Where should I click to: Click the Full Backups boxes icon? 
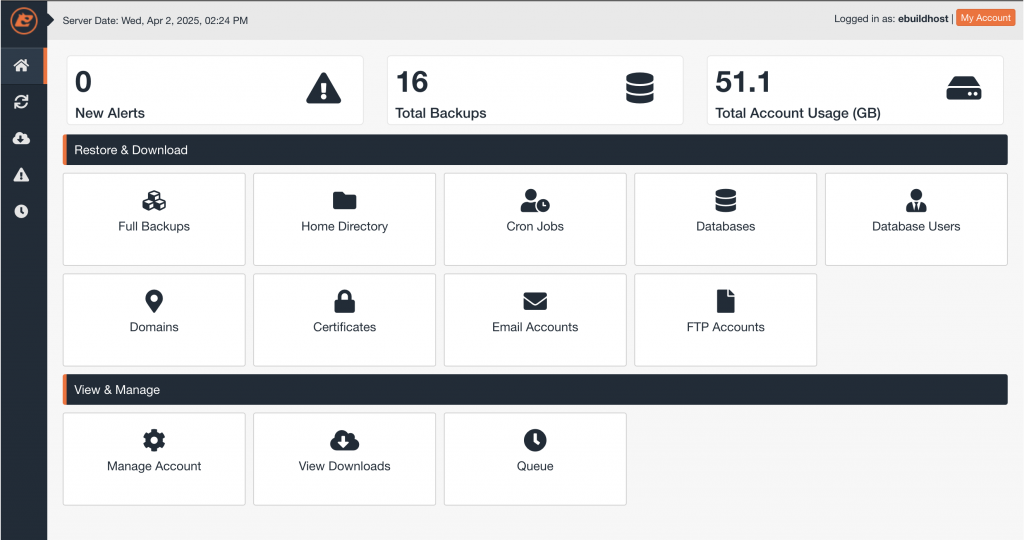154,200
